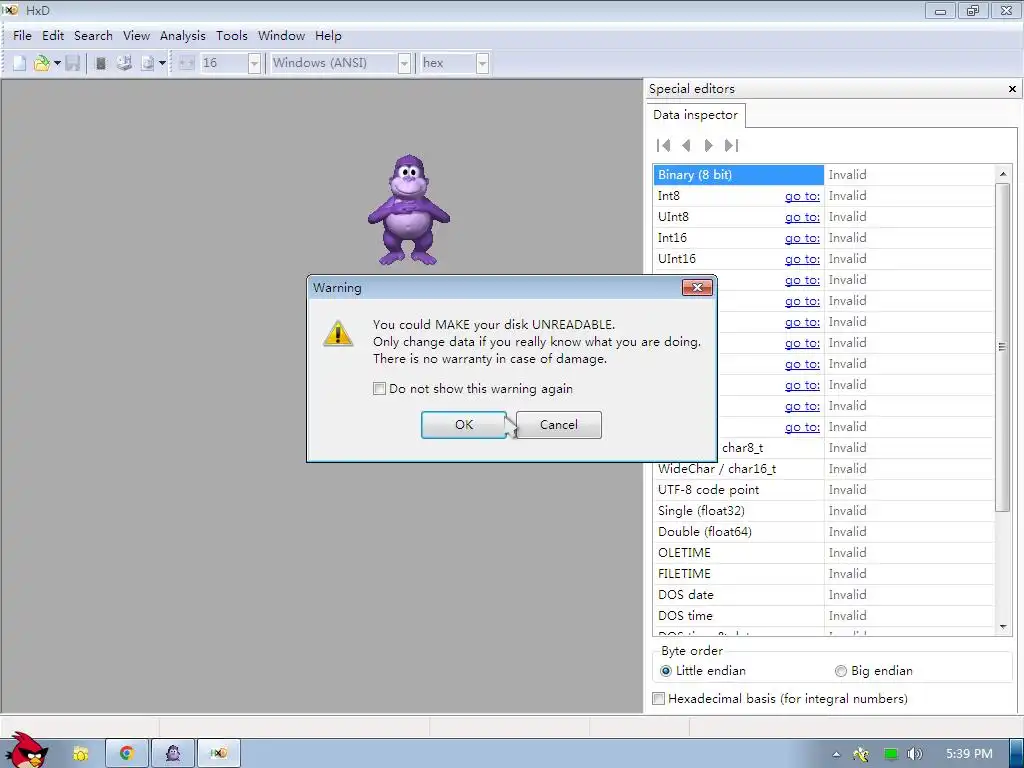The height and width of the screenshot is (768, 1024).
Task: Click the Open file folder icon
Action: coord(42,63)
